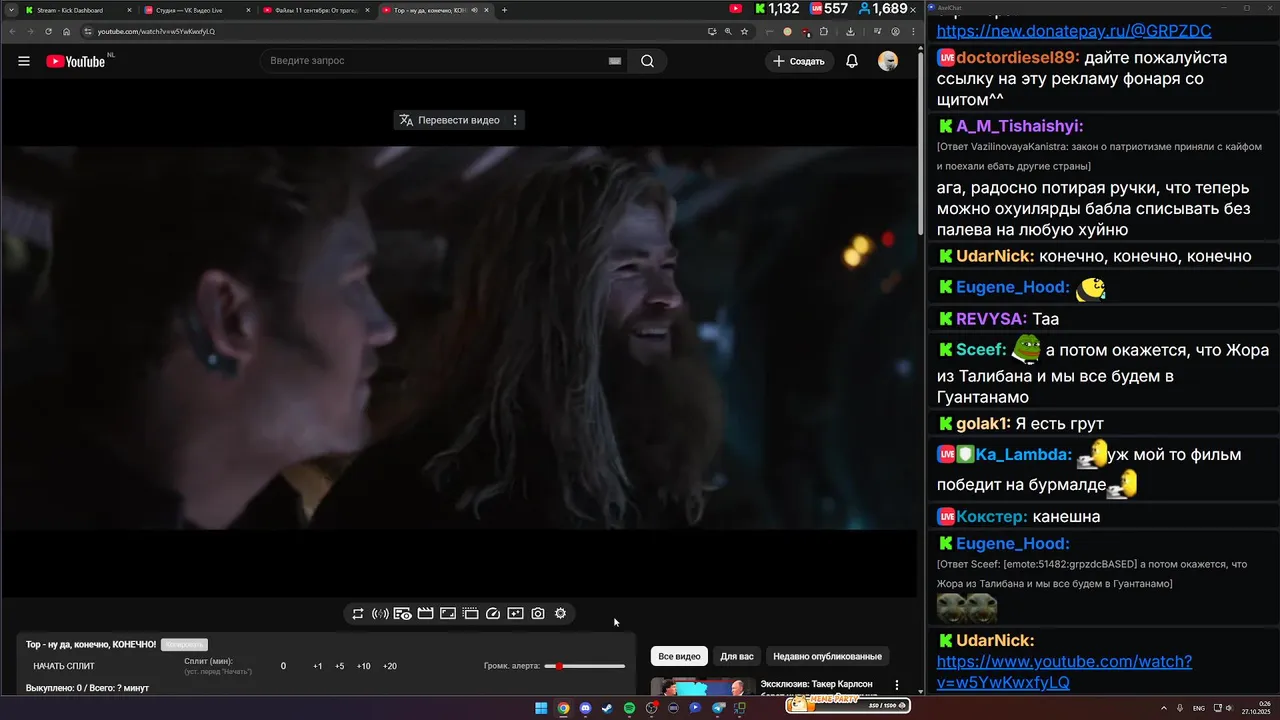Open the Chrome tab search dropdown arrow

point(11,10)
